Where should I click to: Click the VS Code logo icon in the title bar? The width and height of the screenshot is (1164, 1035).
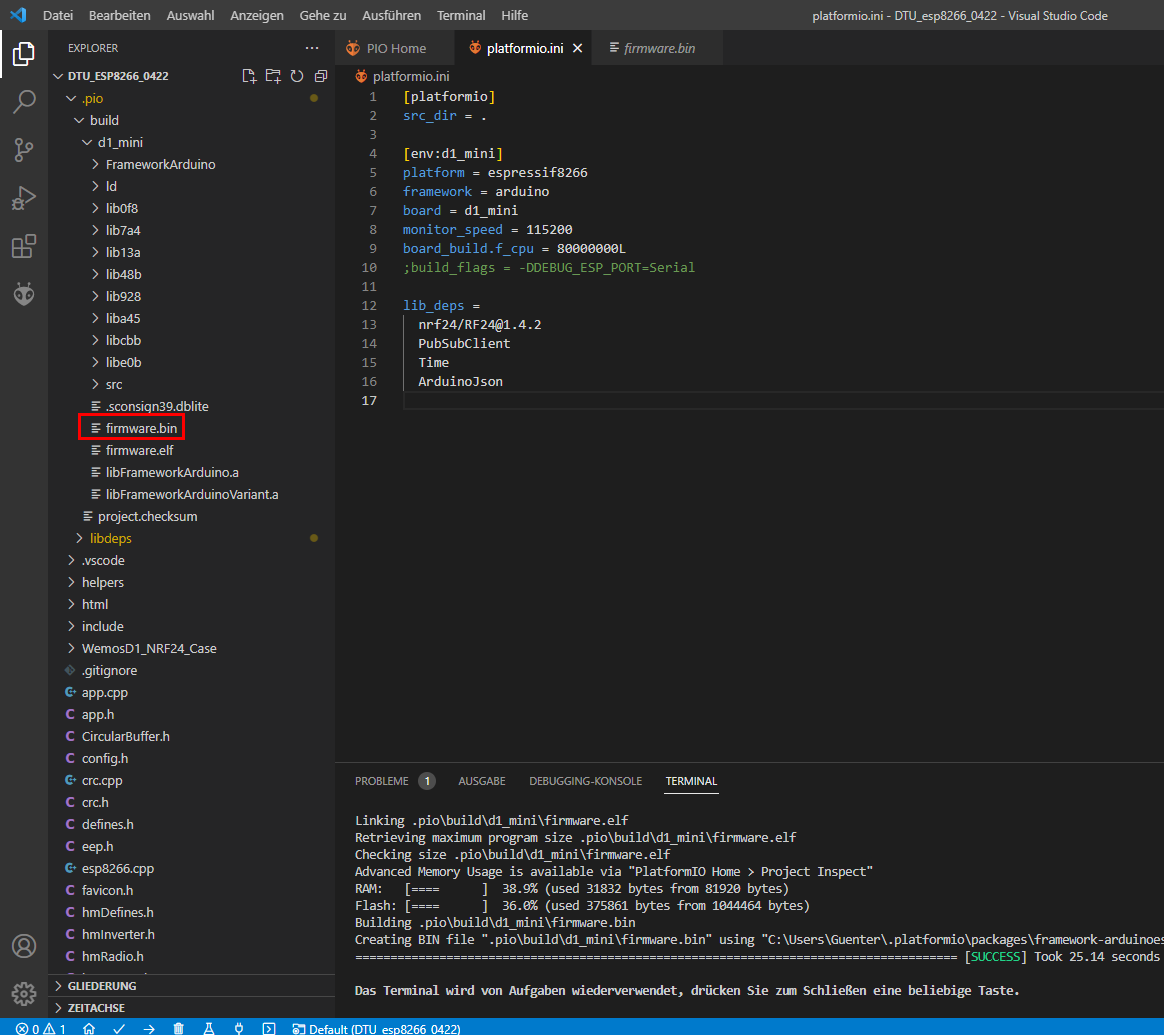point(18,15)
